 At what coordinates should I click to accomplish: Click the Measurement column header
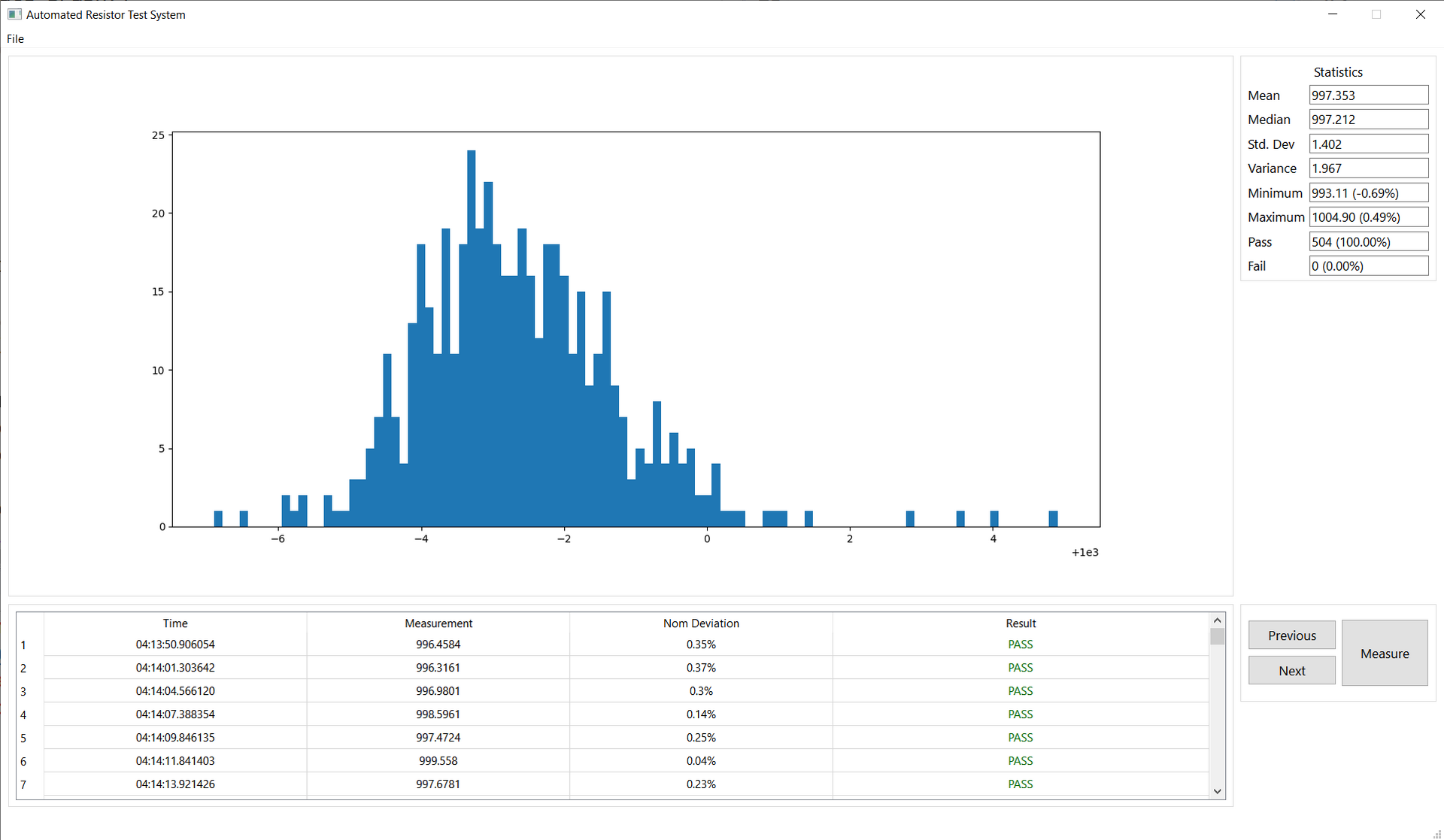438,623
